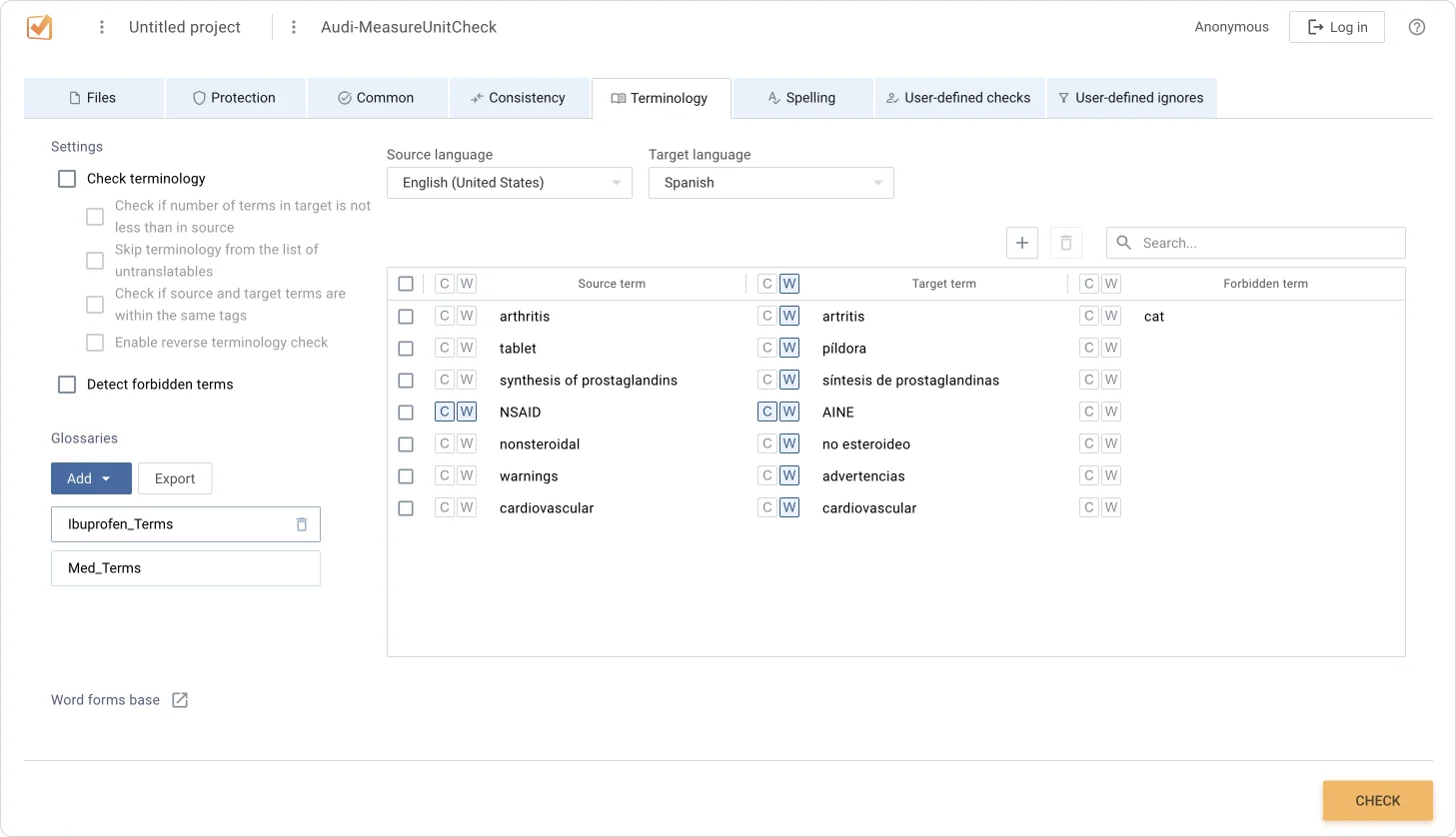Open the Target language Spanish dropdown
Screen dimensions: 1456x837
point(770,183)
